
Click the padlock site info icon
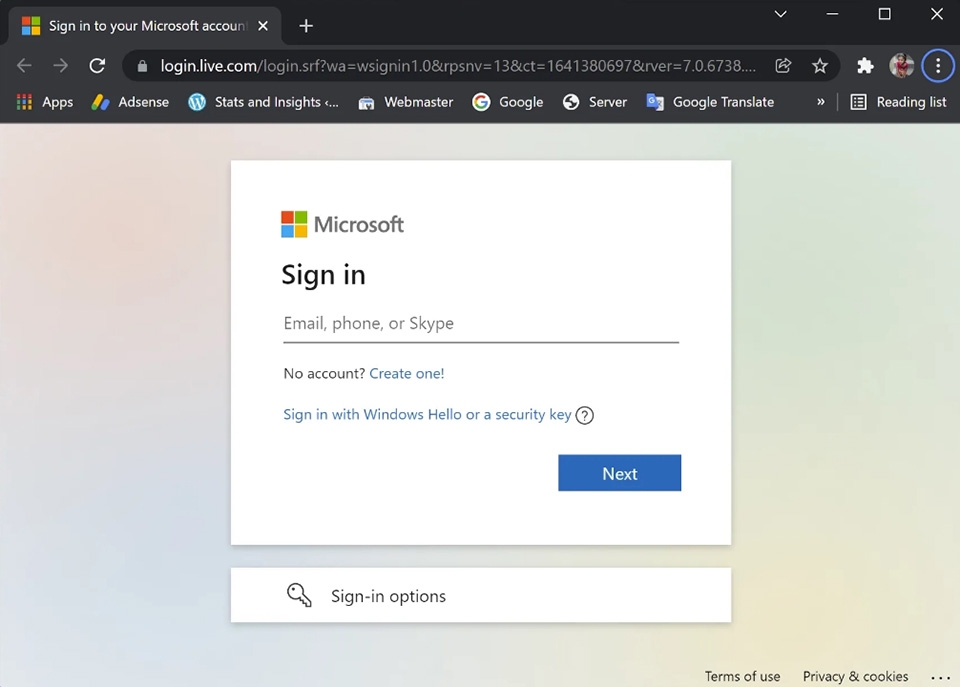coord(142,66)
